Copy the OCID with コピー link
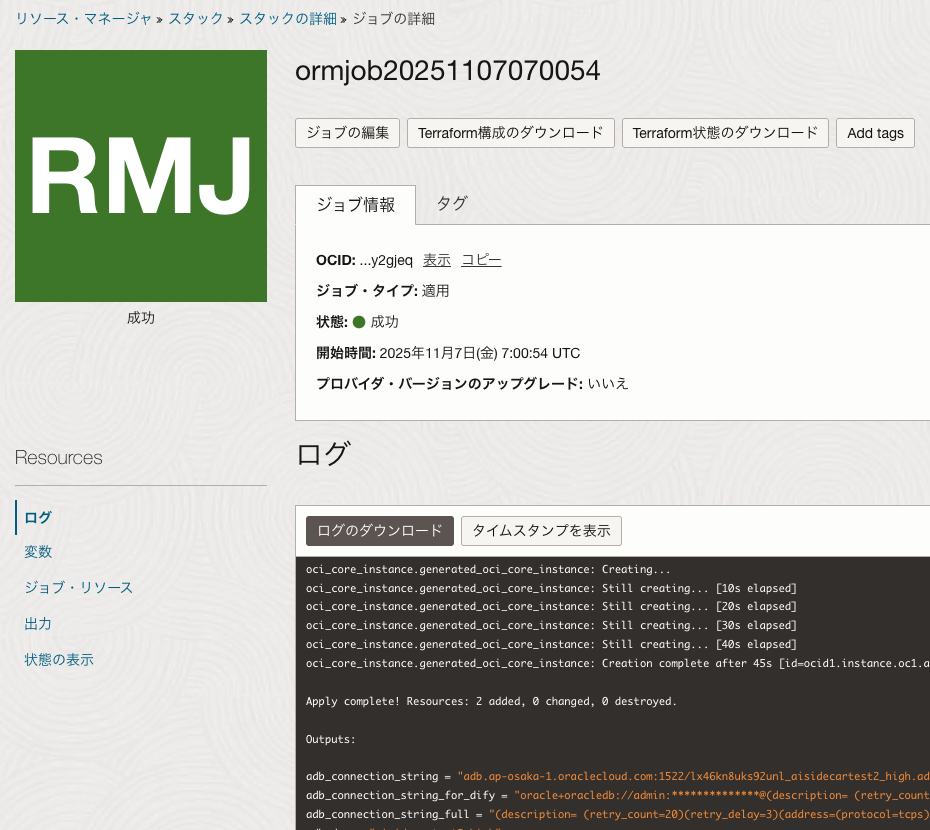The height and width of the screenshot is (830, 930). pyautogui.click(x=481, y=260)
